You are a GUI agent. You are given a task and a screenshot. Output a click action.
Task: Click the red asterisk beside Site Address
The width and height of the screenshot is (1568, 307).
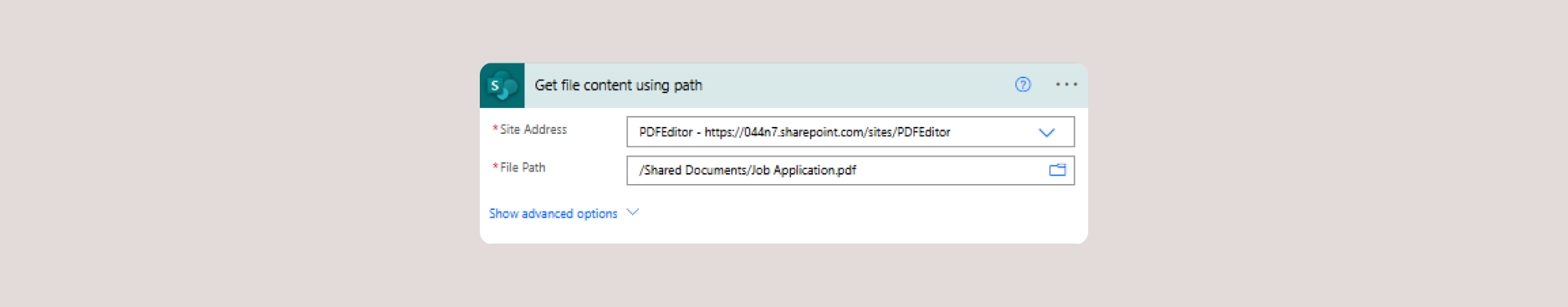pyautogui.click(x=495, y=128)
